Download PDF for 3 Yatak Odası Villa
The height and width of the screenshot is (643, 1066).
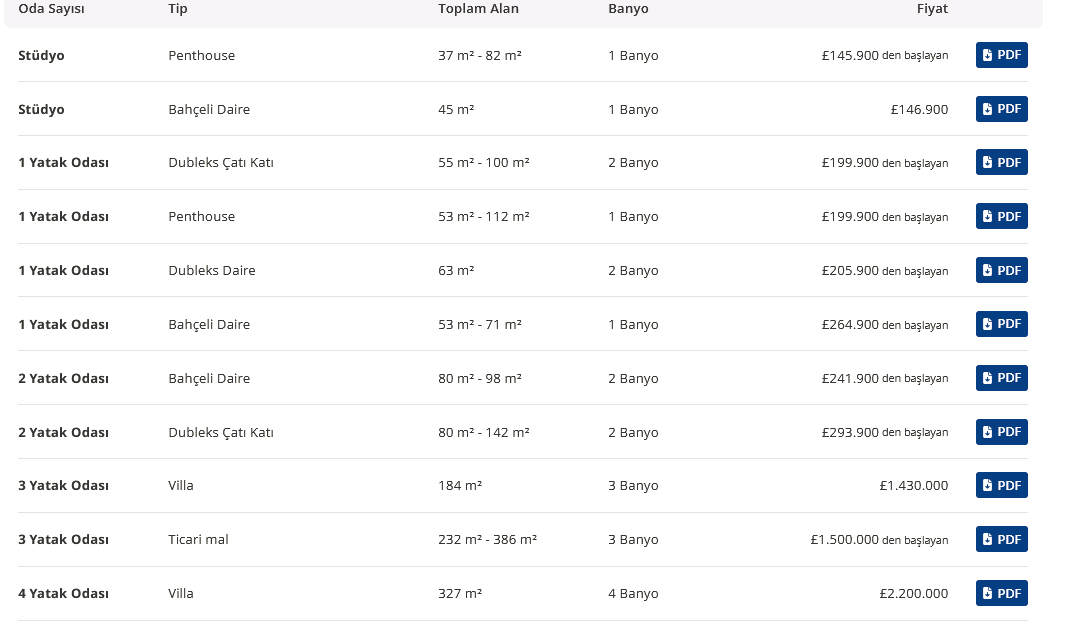click(x=1001, y=485)
